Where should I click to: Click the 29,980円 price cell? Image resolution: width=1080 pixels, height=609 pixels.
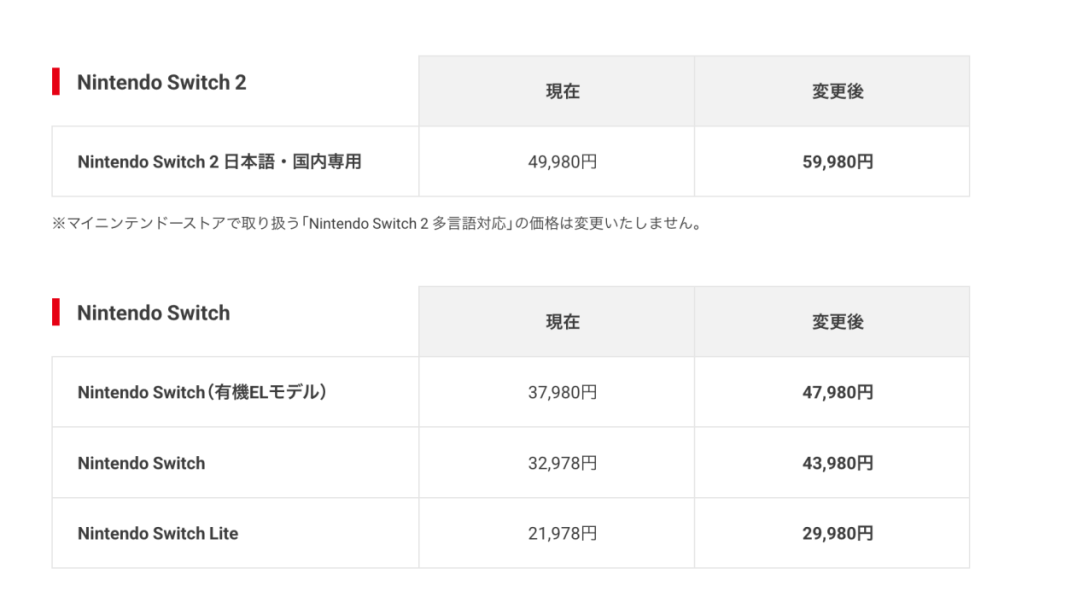pyautogui.click(x=838, y=534)
